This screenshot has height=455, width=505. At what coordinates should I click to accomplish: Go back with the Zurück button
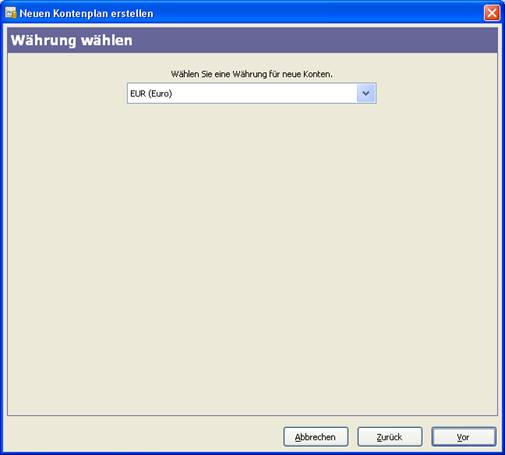[x=390, y=437]
